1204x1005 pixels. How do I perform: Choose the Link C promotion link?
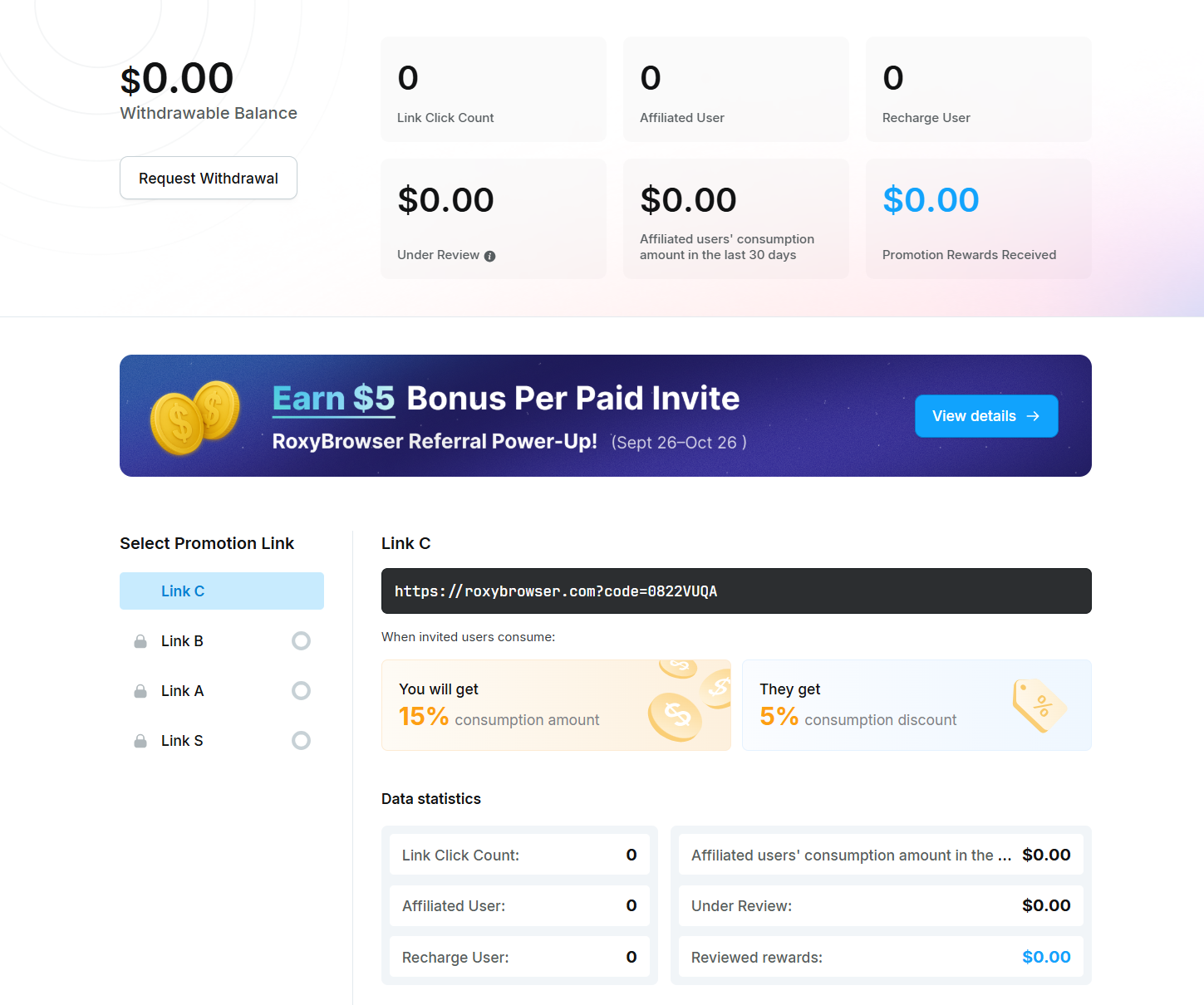click(221, 591)
